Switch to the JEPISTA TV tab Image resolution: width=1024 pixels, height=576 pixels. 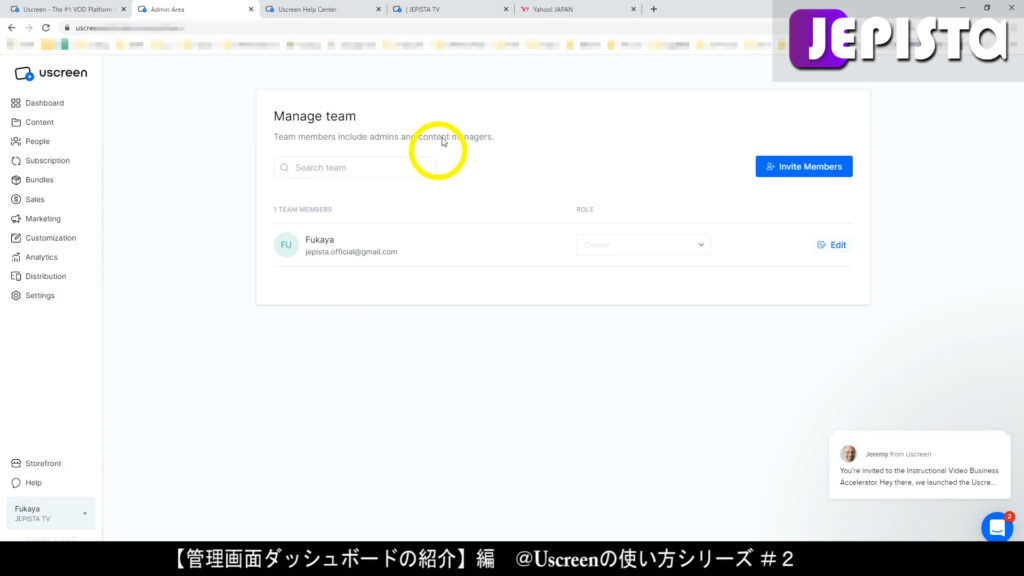pyautogui.click(x=450, y=9)
